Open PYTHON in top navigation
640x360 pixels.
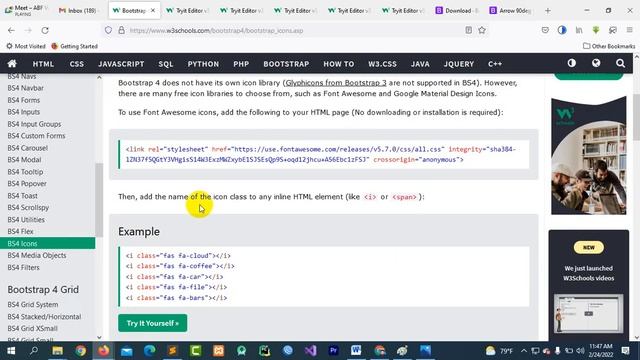pos(203,64)
